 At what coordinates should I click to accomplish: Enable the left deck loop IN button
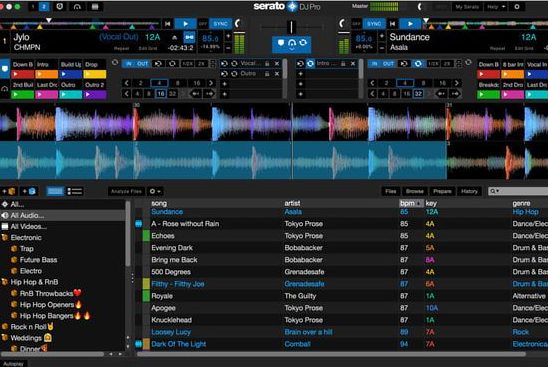(129, 64)
